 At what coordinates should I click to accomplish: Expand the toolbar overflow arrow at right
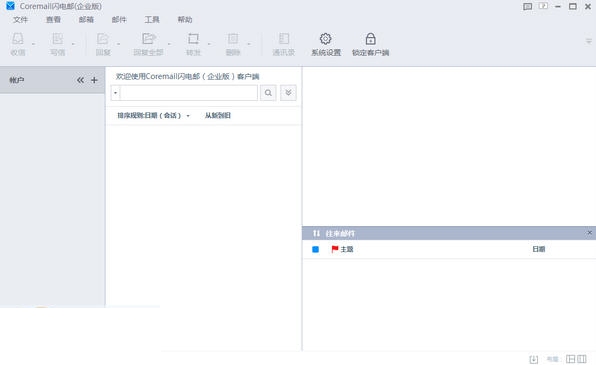pos(589,41)
